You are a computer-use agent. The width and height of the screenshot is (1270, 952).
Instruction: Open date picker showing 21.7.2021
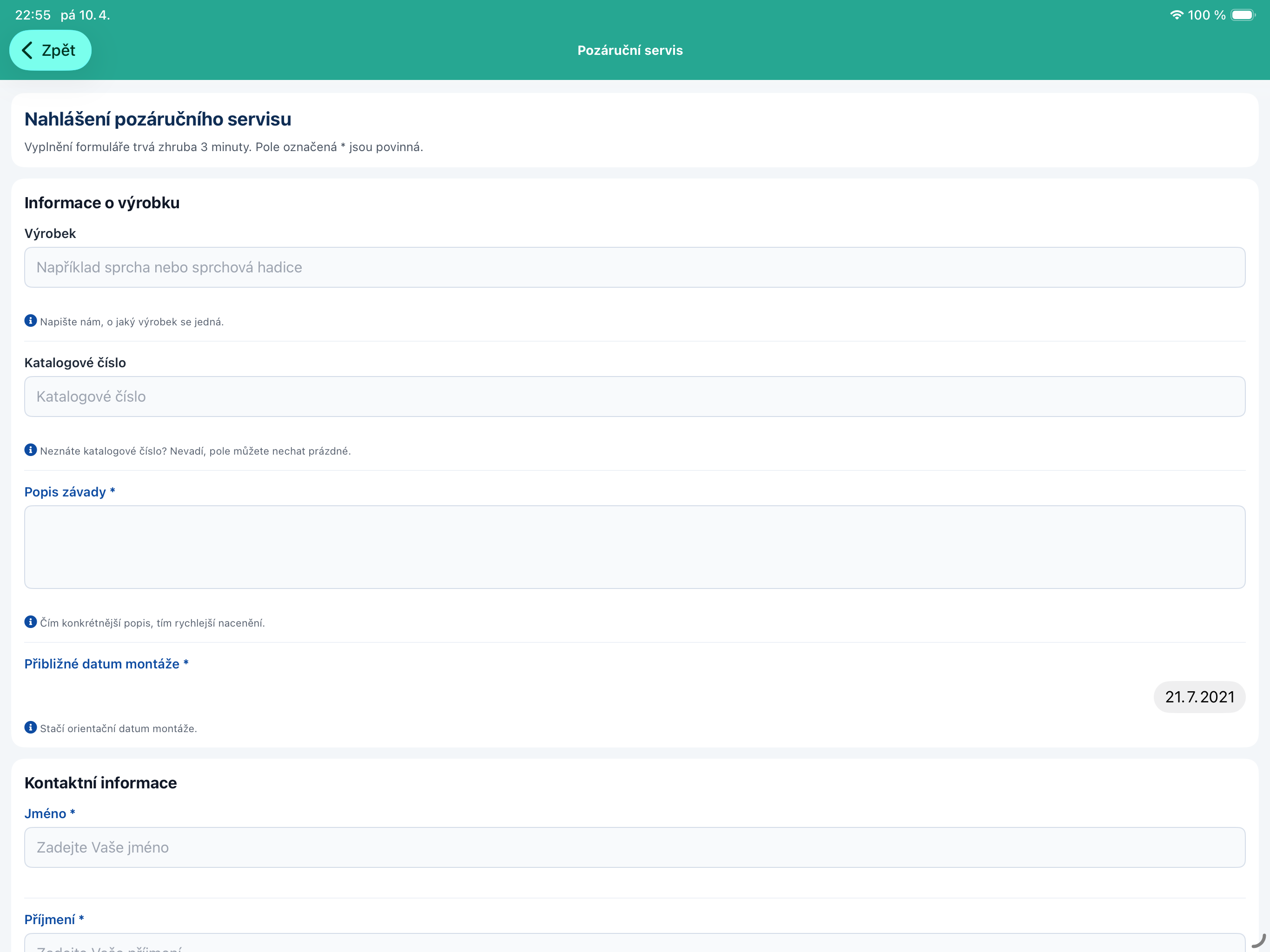[x=1199, y=696]
